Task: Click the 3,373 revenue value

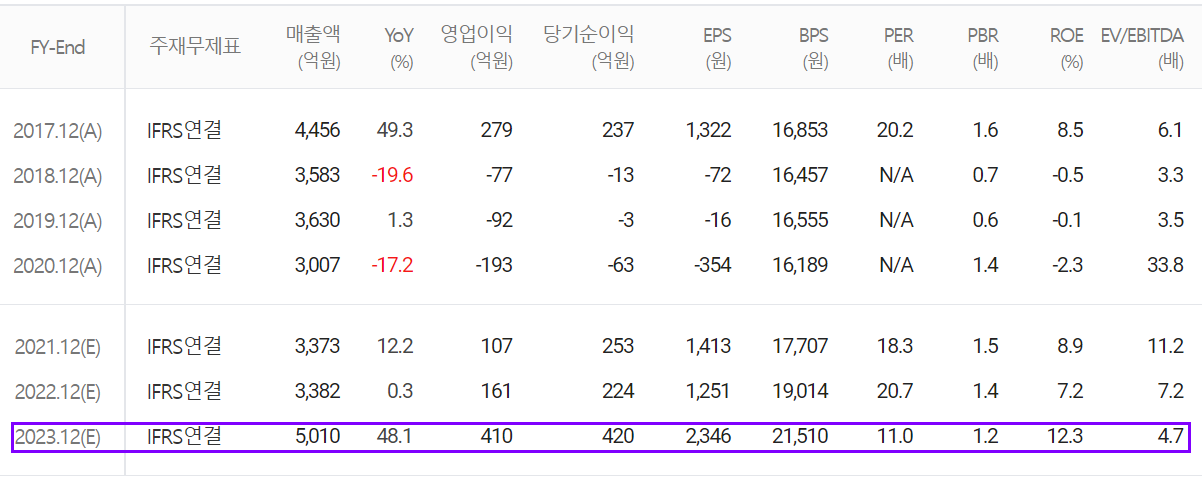Action: point(318,346)
